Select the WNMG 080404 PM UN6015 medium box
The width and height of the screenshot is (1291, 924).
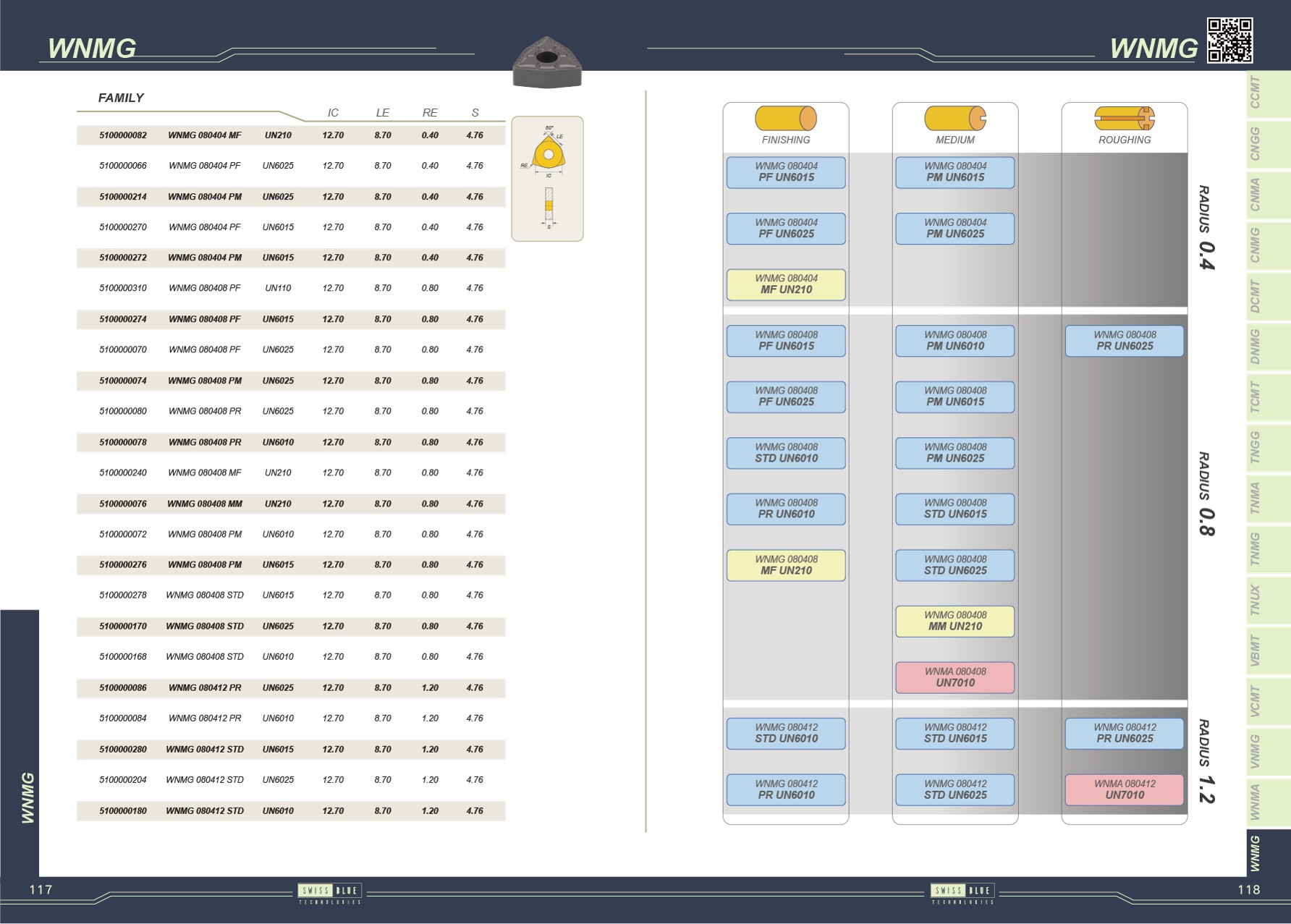tap(955, 172)
